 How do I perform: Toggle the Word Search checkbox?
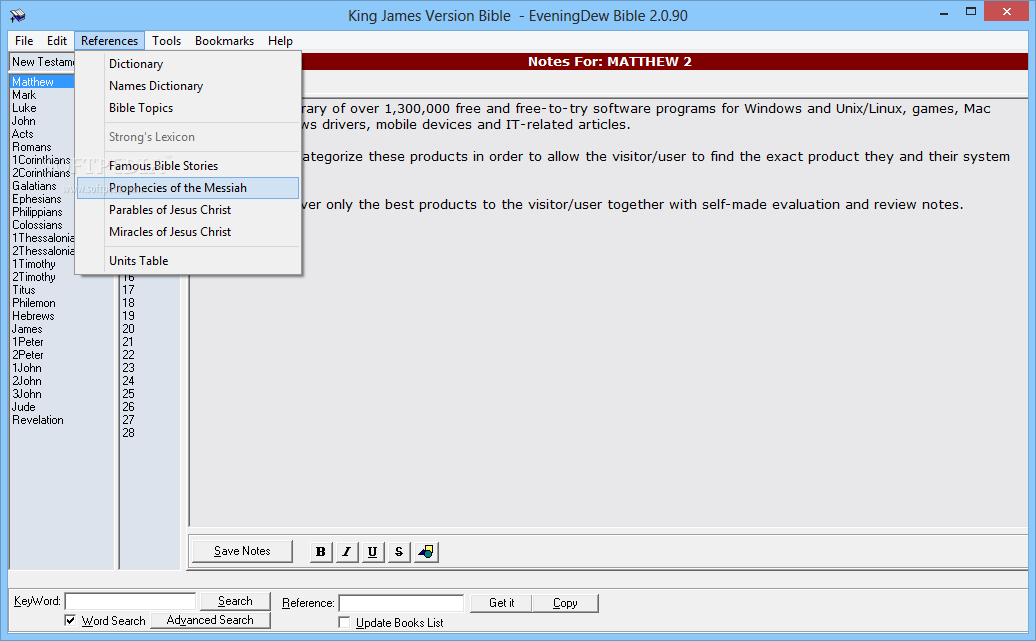70,620
